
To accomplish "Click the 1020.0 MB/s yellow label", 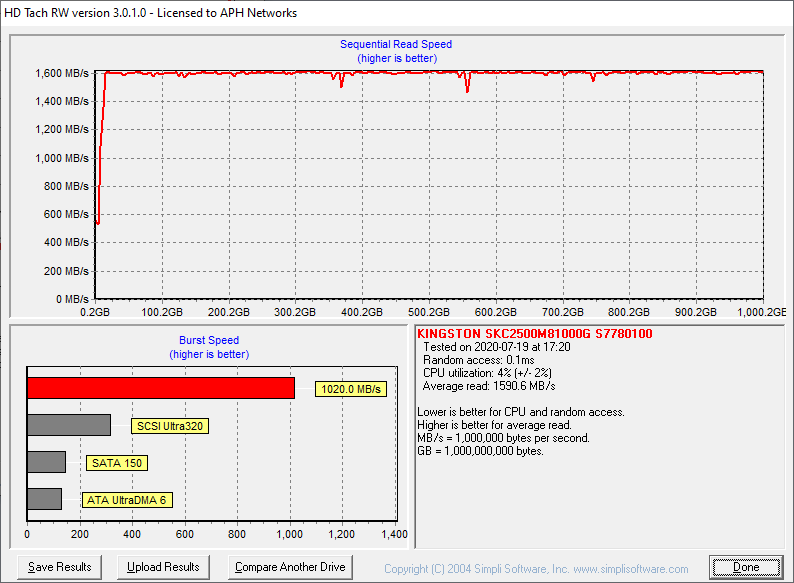I will [350, 389].
